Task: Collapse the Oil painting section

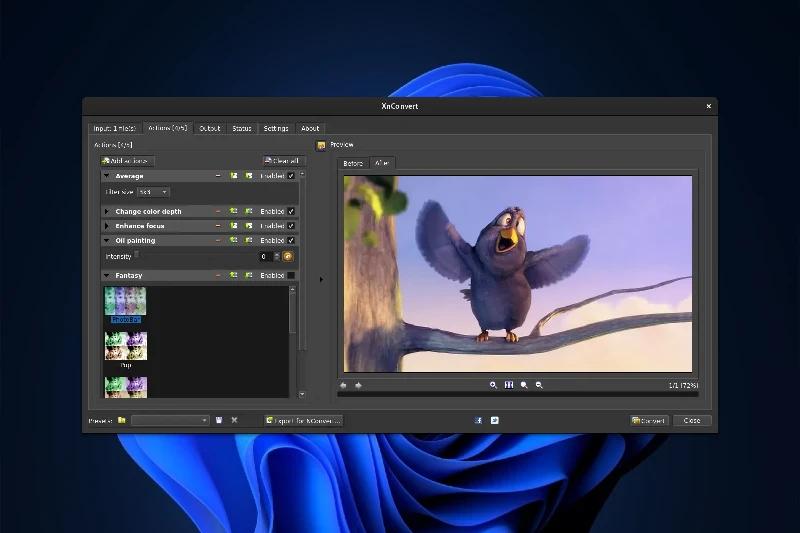Action: click(x=107, y=240)
